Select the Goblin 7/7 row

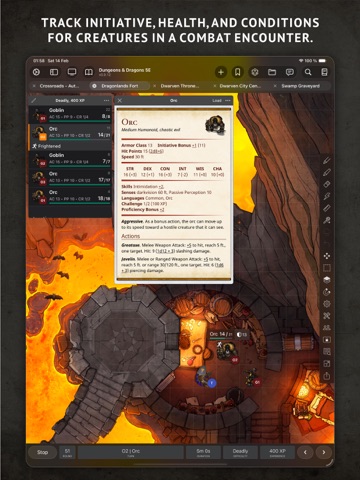[x=70, y=159]
